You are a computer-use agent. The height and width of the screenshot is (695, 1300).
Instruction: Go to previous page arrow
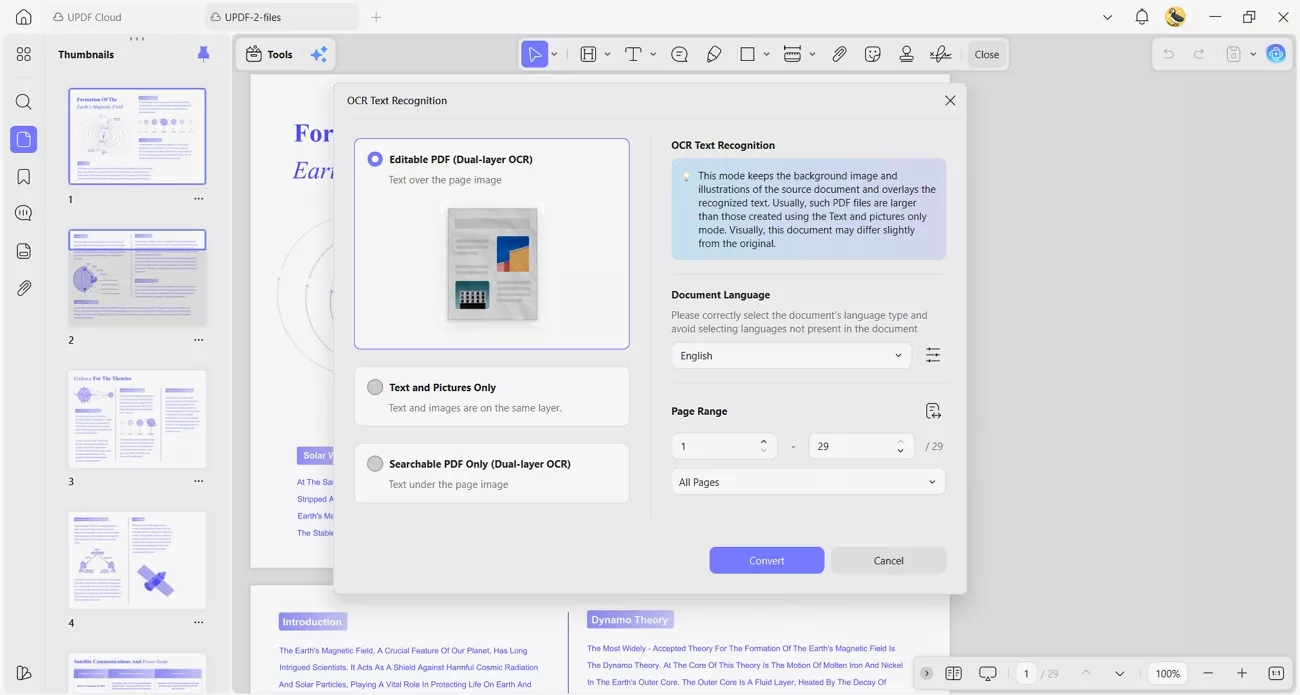click(1086, 673)
